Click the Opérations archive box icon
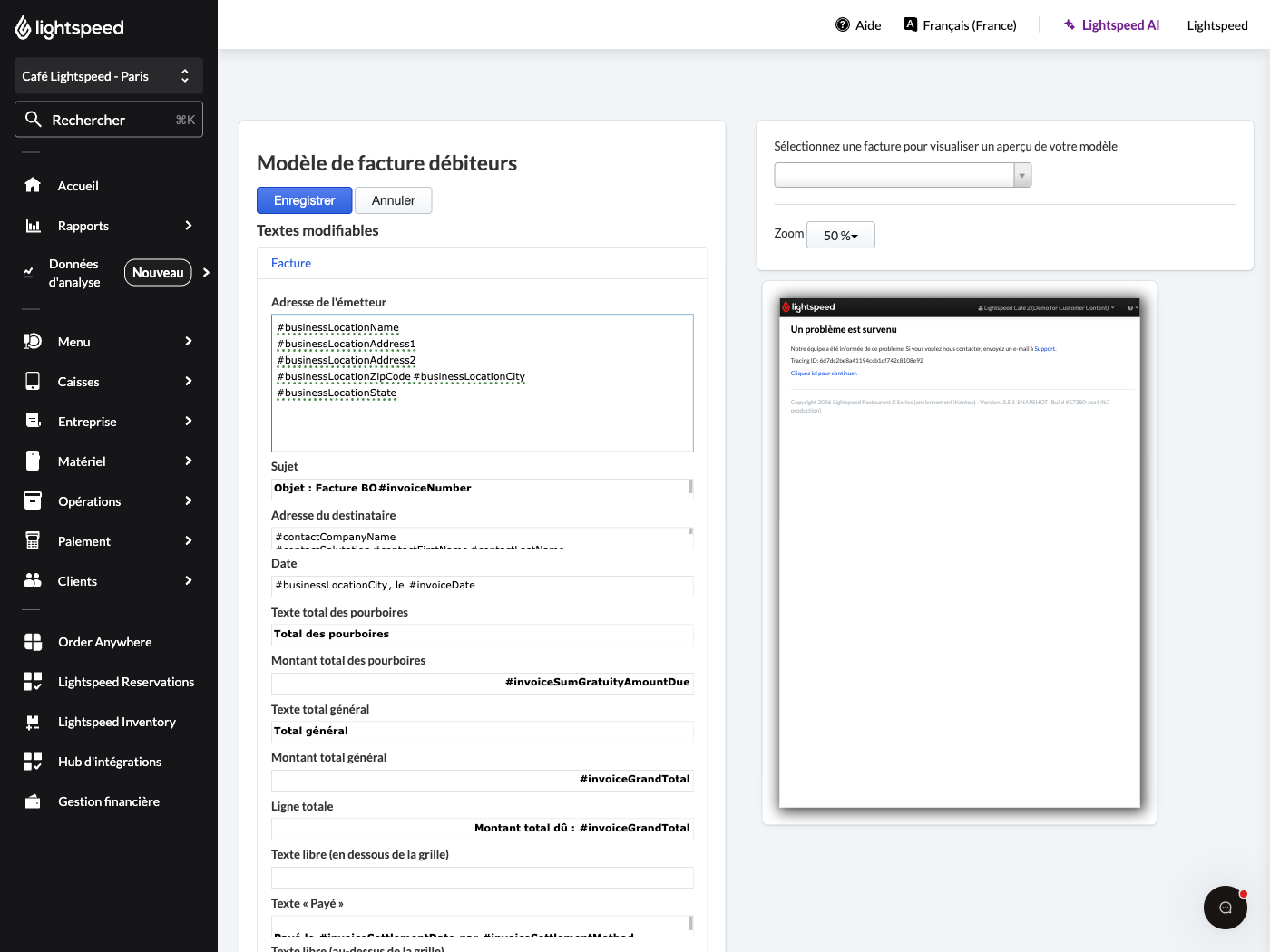The width and height of the screenshot is (1270, 952). tap(33, 500)
